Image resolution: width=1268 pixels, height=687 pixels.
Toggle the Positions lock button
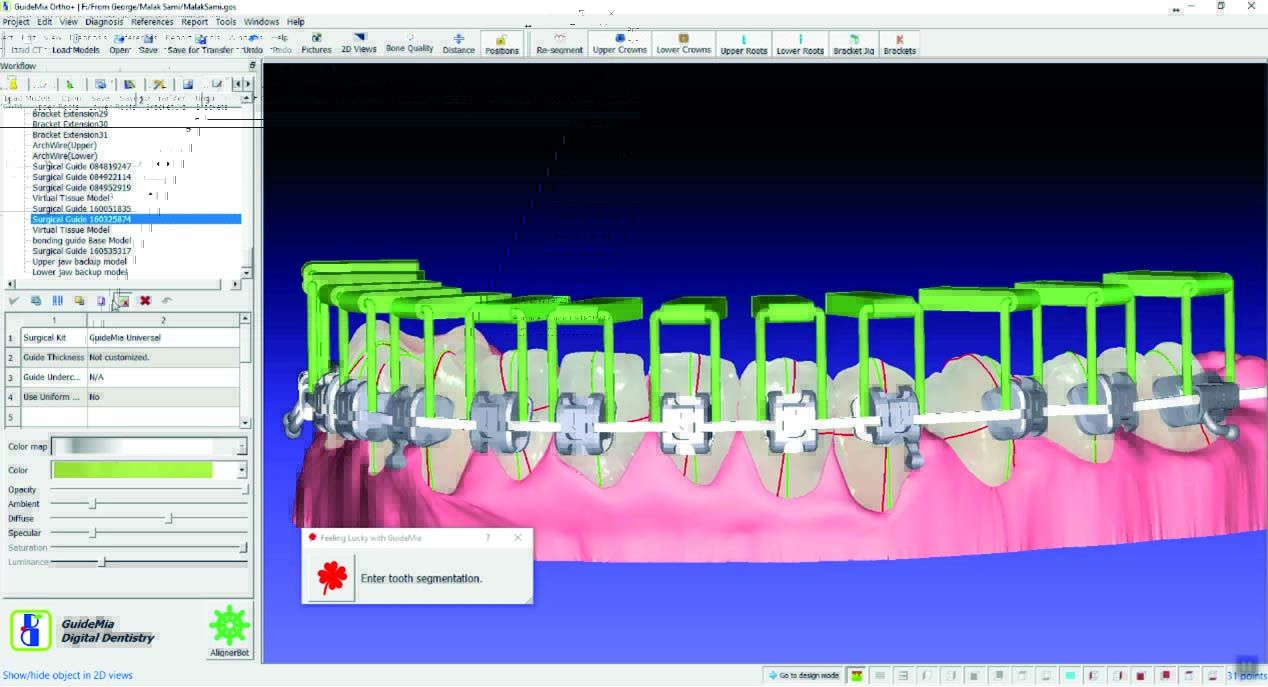502,44
